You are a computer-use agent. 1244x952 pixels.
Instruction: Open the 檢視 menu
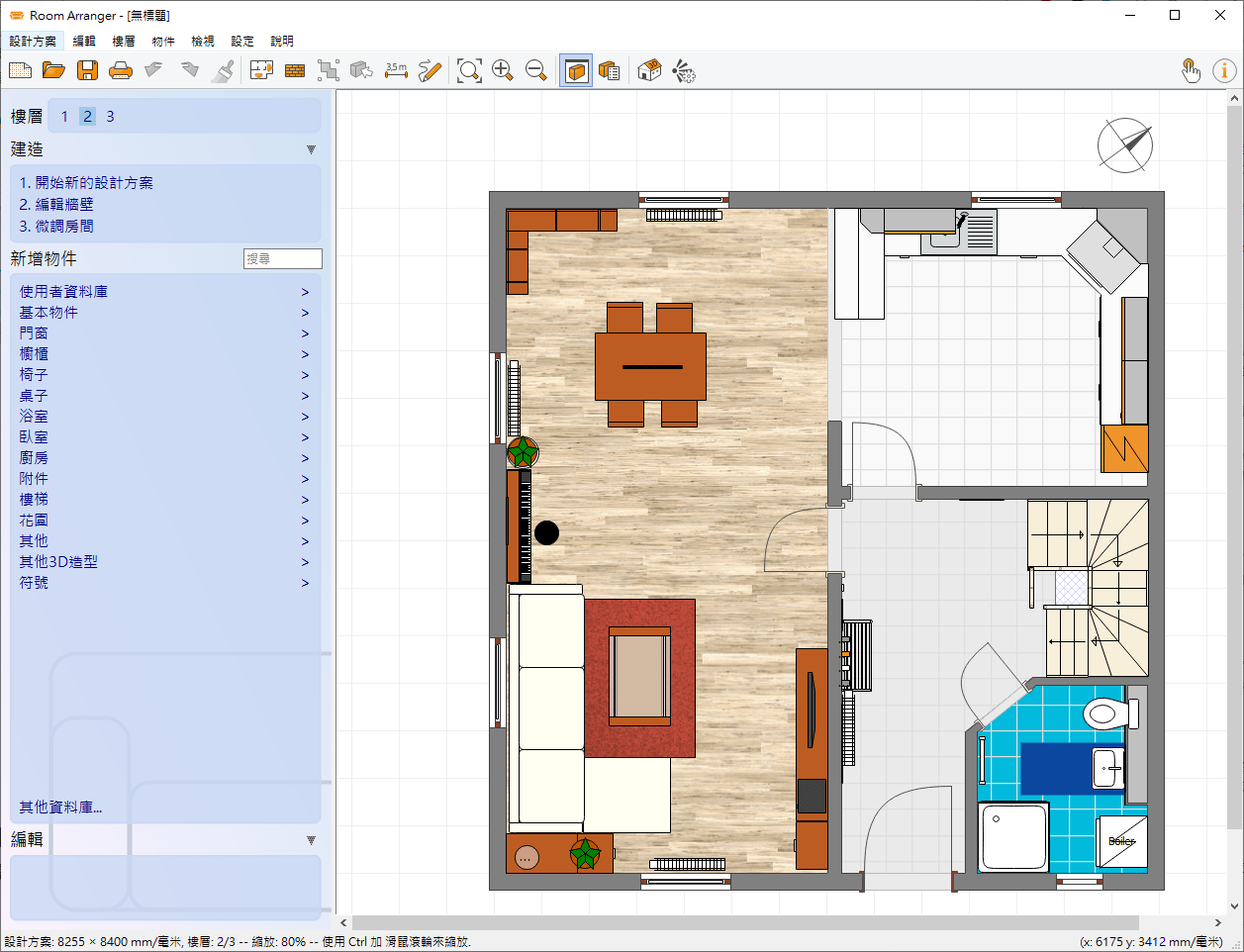click(203, 41)
